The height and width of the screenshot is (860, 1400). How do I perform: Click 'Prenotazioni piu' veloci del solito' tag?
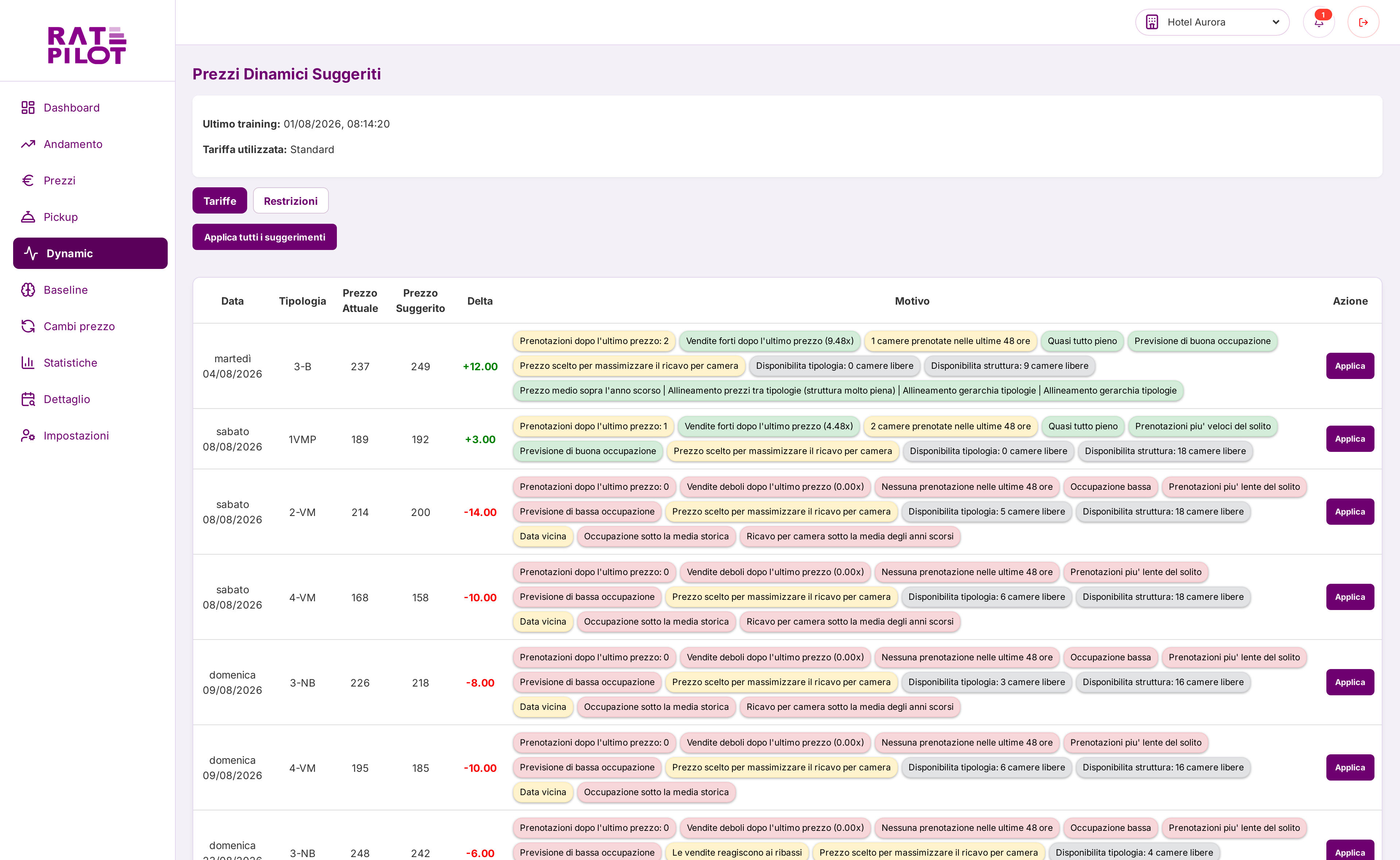point(1203,426)
